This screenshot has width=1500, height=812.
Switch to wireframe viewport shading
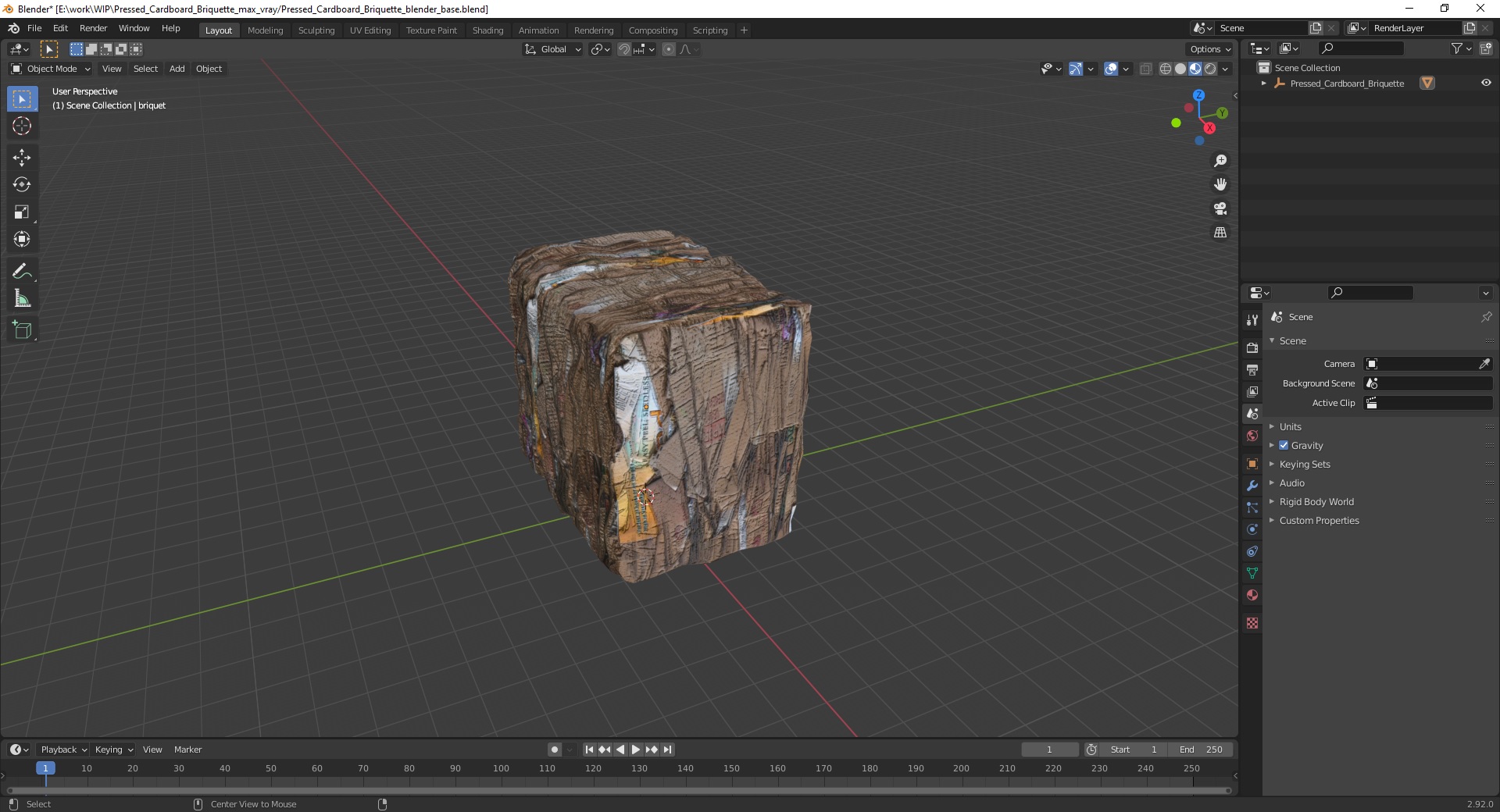coord(1166,69)
